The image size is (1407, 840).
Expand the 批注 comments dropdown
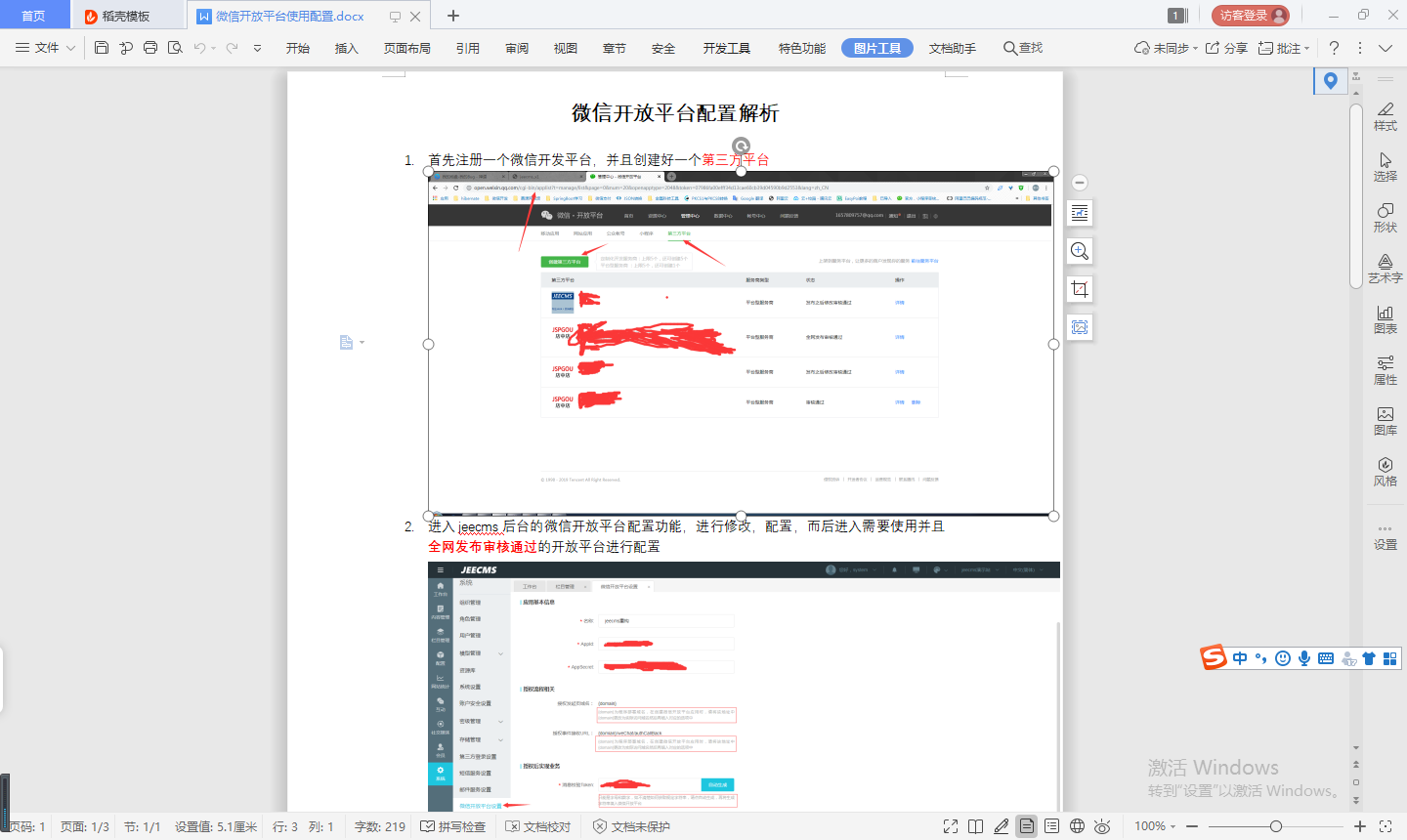(1307, 48)
